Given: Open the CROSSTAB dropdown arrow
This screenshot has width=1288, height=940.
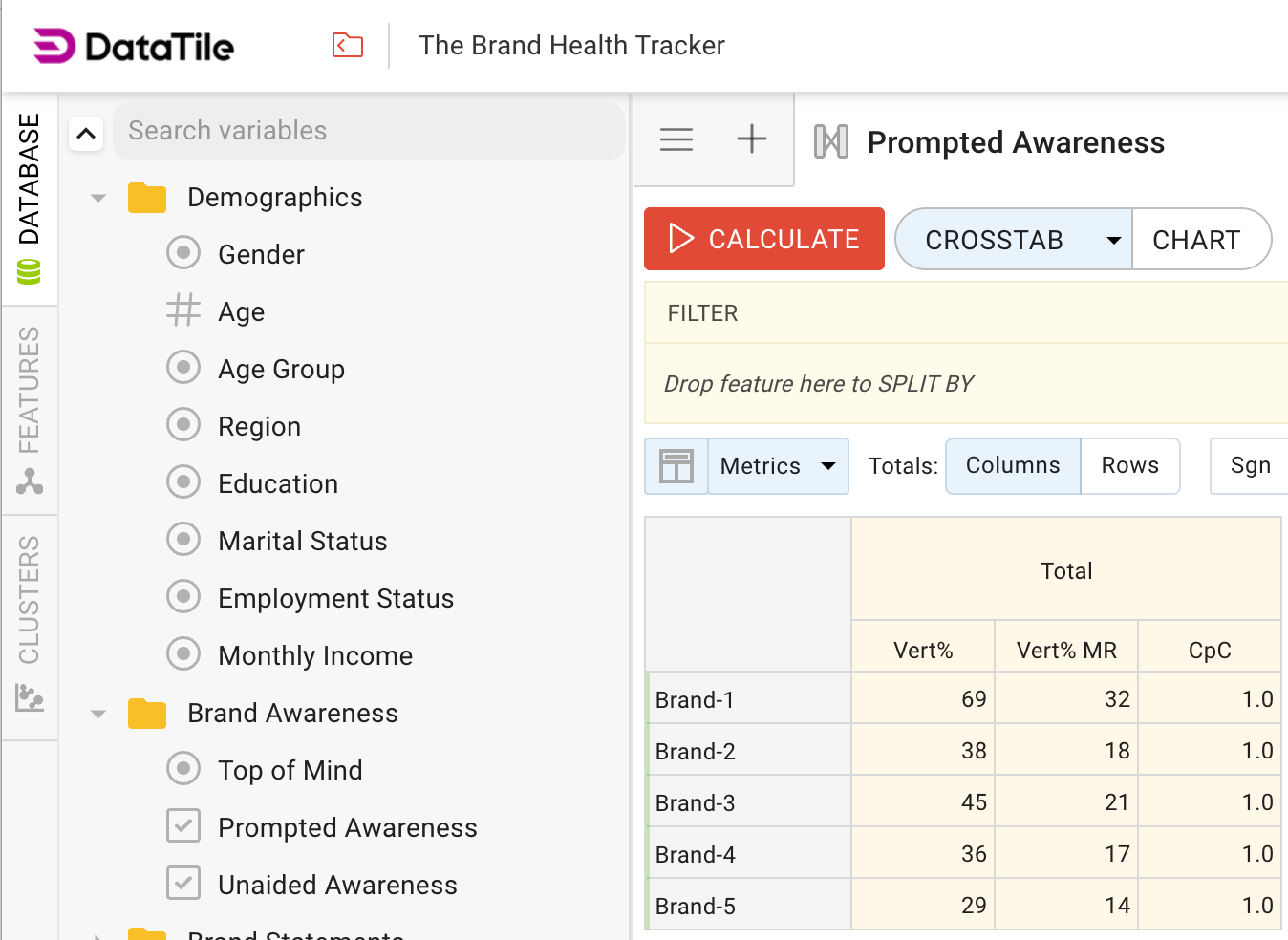Looking at the screenshot, I should pyautogui.click(x=1113, y=240).
